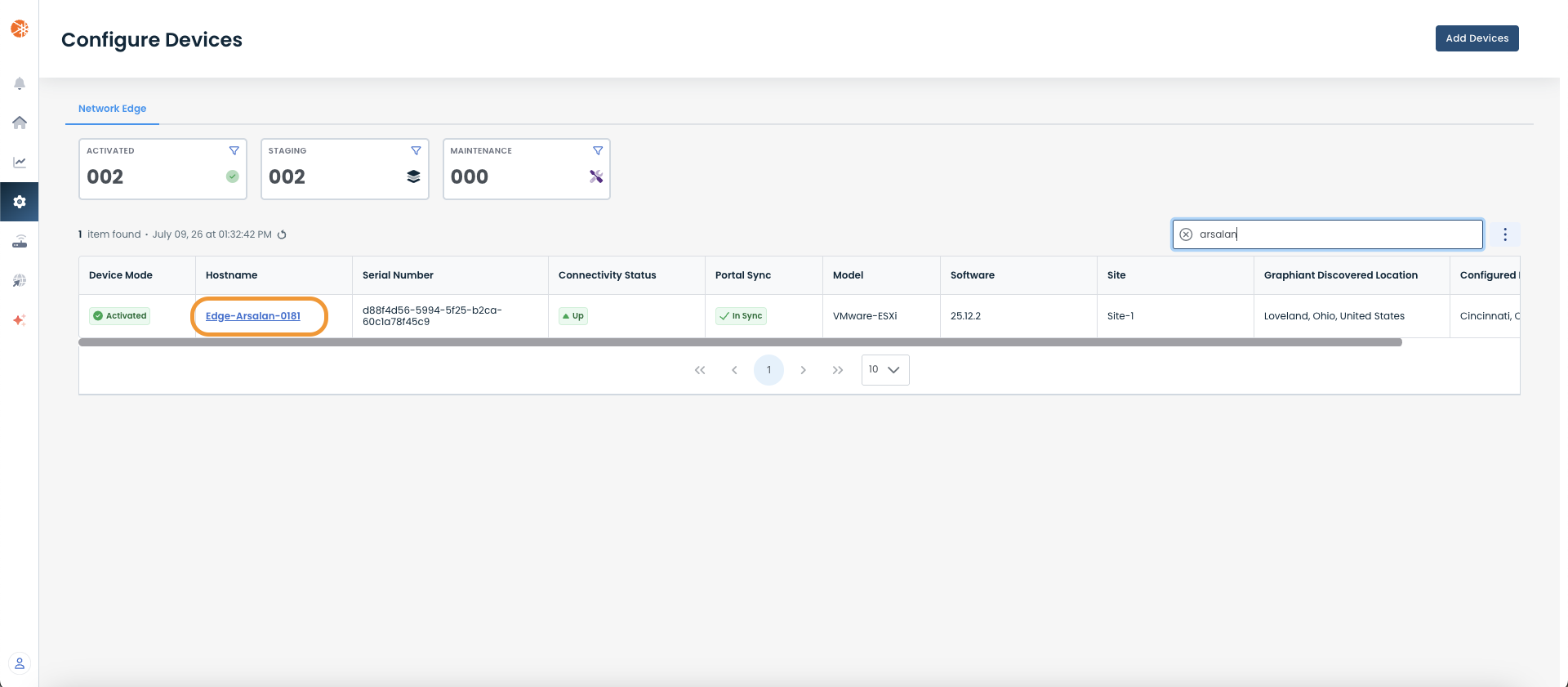Open the analytics chart icon

coord(20,162)
